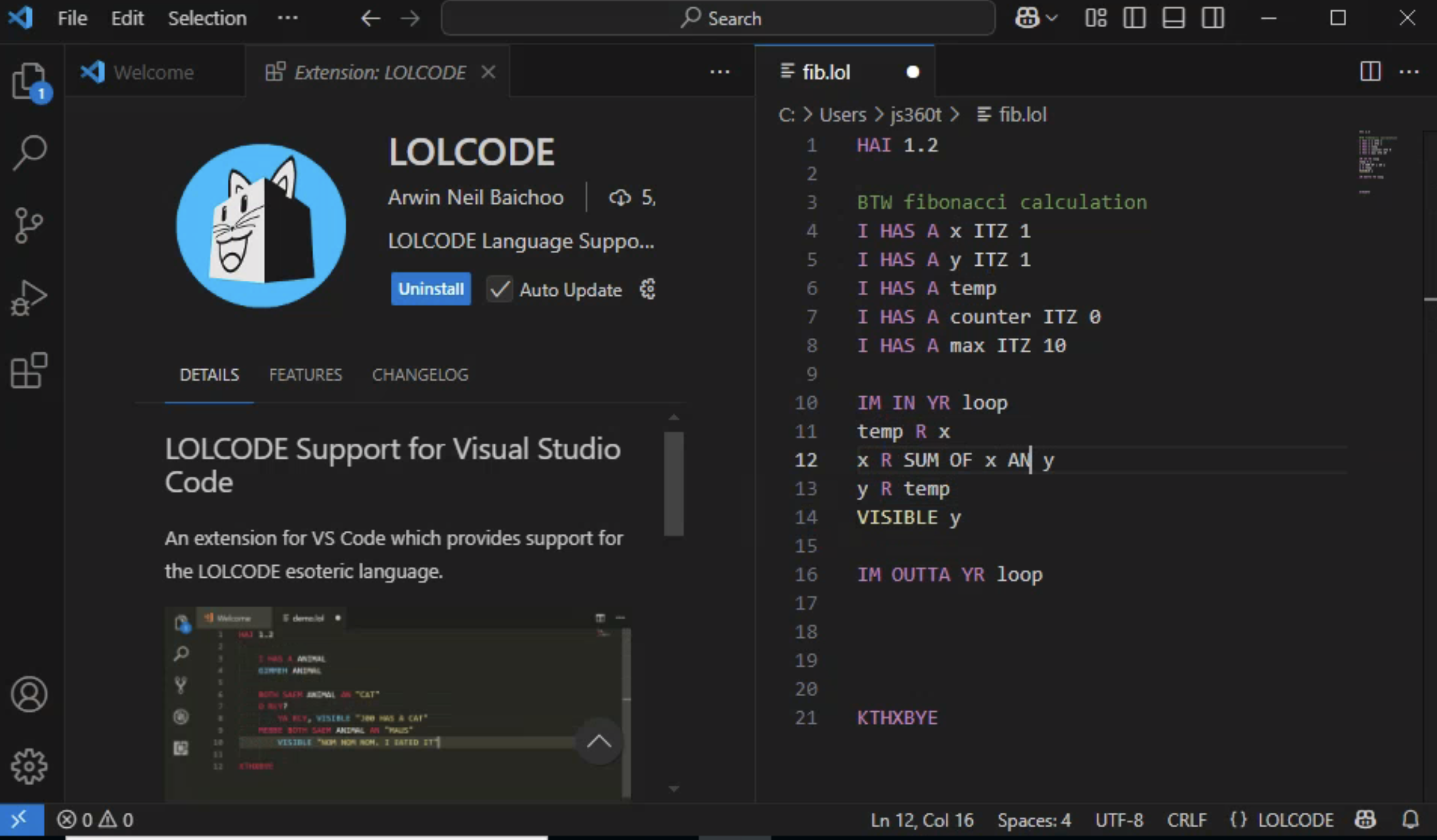Screen dimensions: 1437x840
Task: Open the Extensions view icon
Action: point(29,370)
